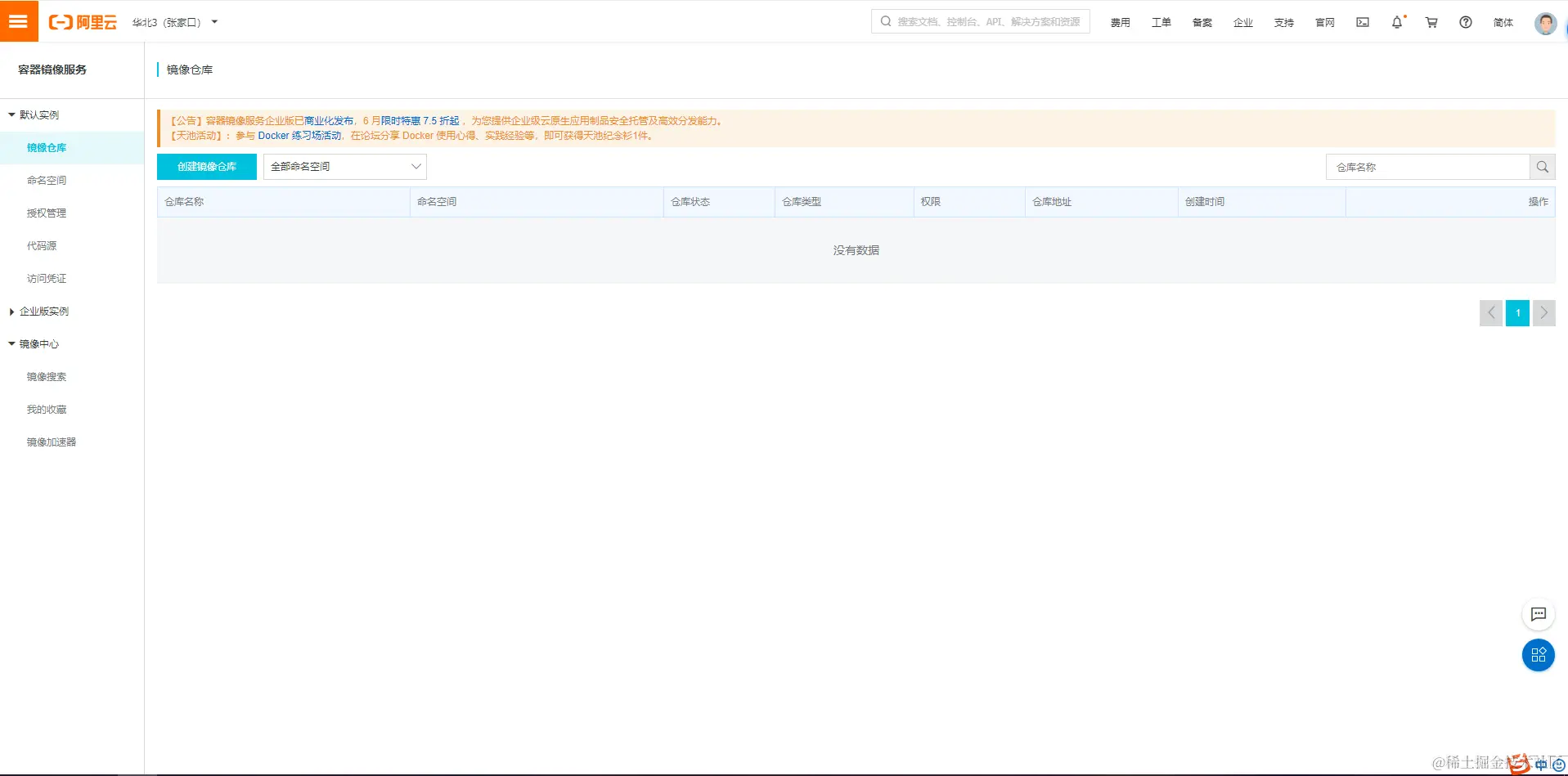Screen dimensions: 1568x776
Task: Open 费用 in the top bar
Action: click(x=1121, y=22)
